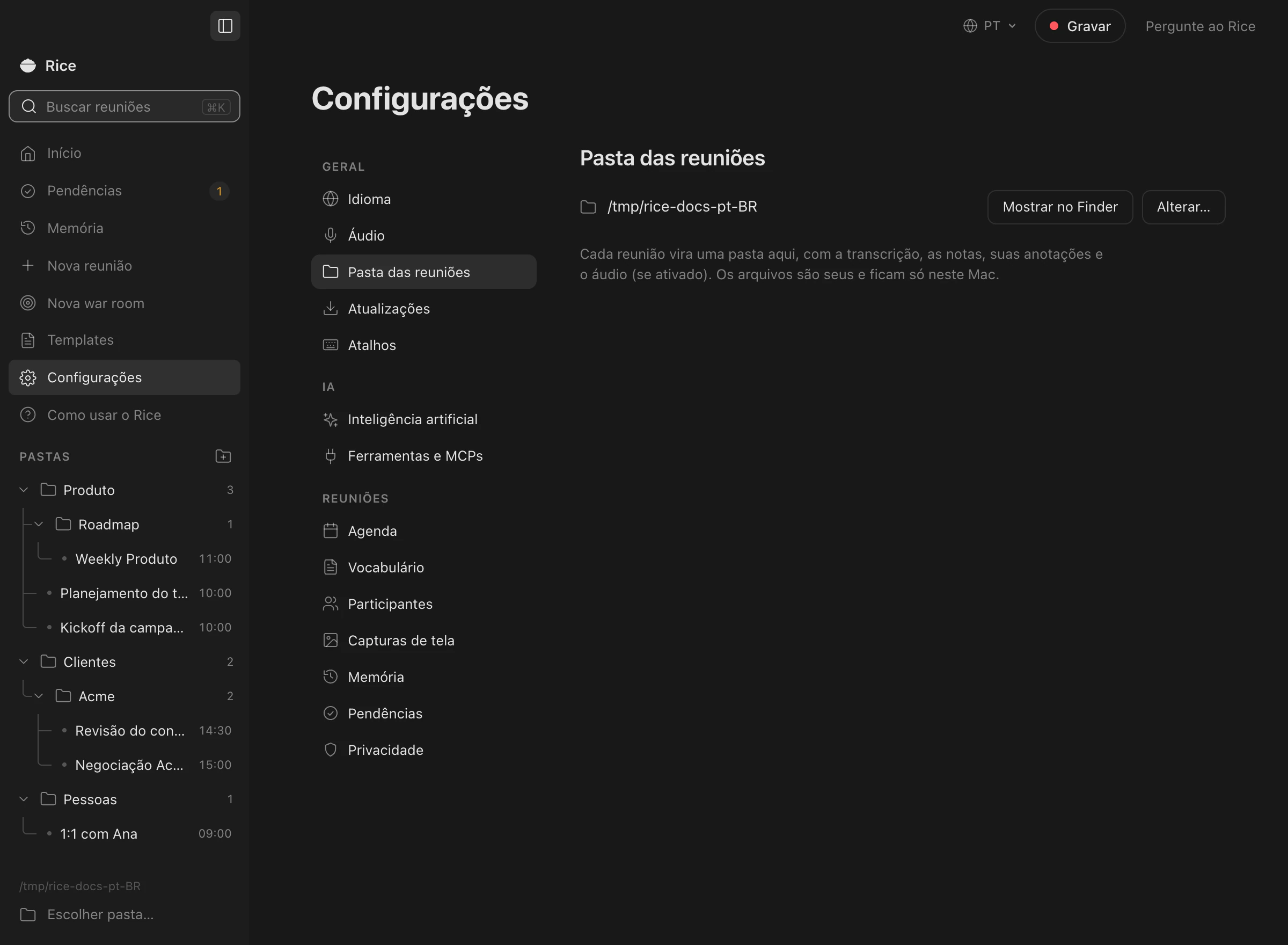Collapse the Clientes folder chevron
The image size is (1288, 945).
pyautogui.click(x=24, y=662)
